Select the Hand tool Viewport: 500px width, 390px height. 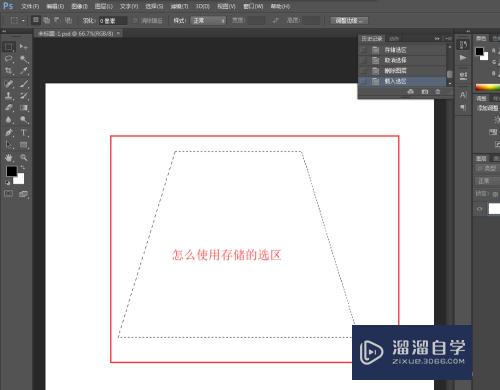tap(9, 157)
